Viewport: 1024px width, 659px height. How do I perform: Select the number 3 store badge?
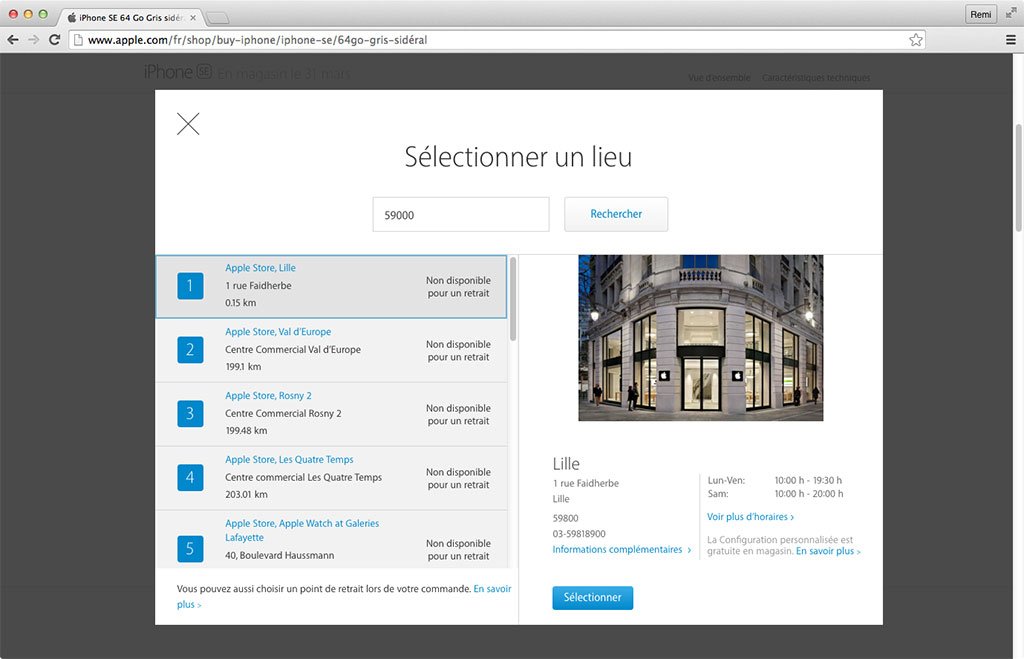(x=190, y=414)
